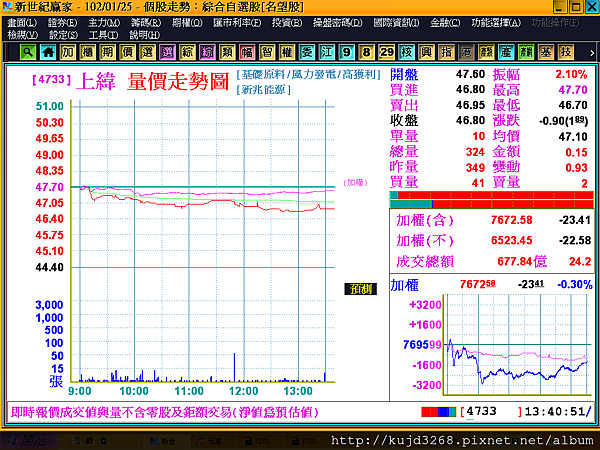Click the 成交總額 value 677.84億
The image size is (600, 450).
[x=522, y=262]
